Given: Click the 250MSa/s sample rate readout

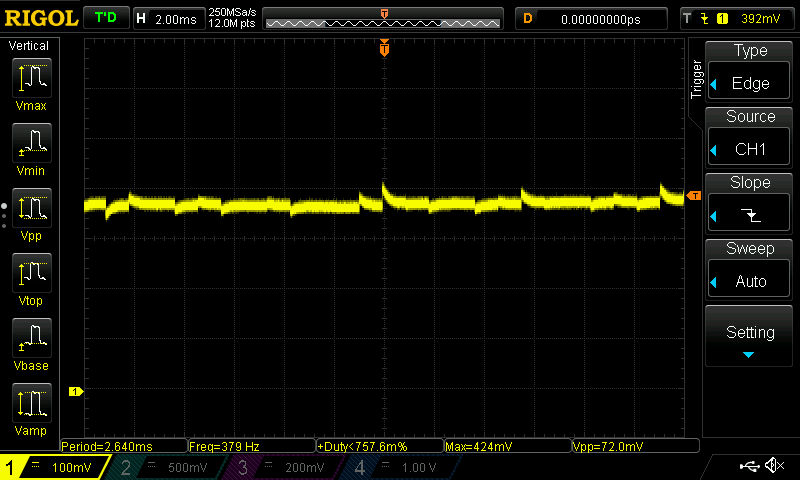Looking at the screenshot, I should coord(232,12).
